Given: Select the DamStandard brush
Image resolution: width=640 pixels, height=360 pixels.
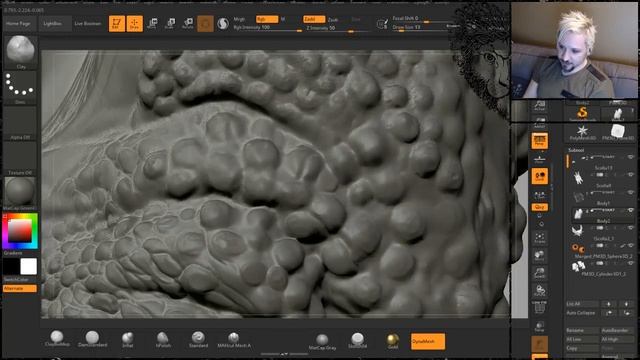Looking at the screenshot, I should 93,339.
